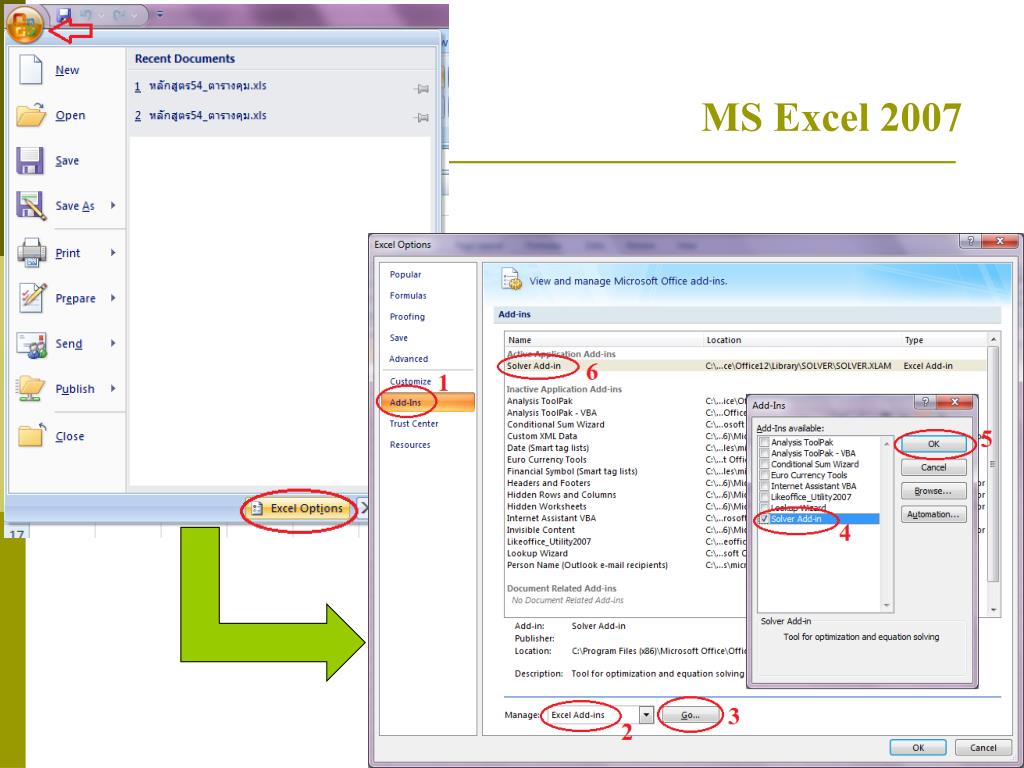Click the Save icon in Quick Access Toolbar
The image size is (1024, 768).
pos(63,14)
